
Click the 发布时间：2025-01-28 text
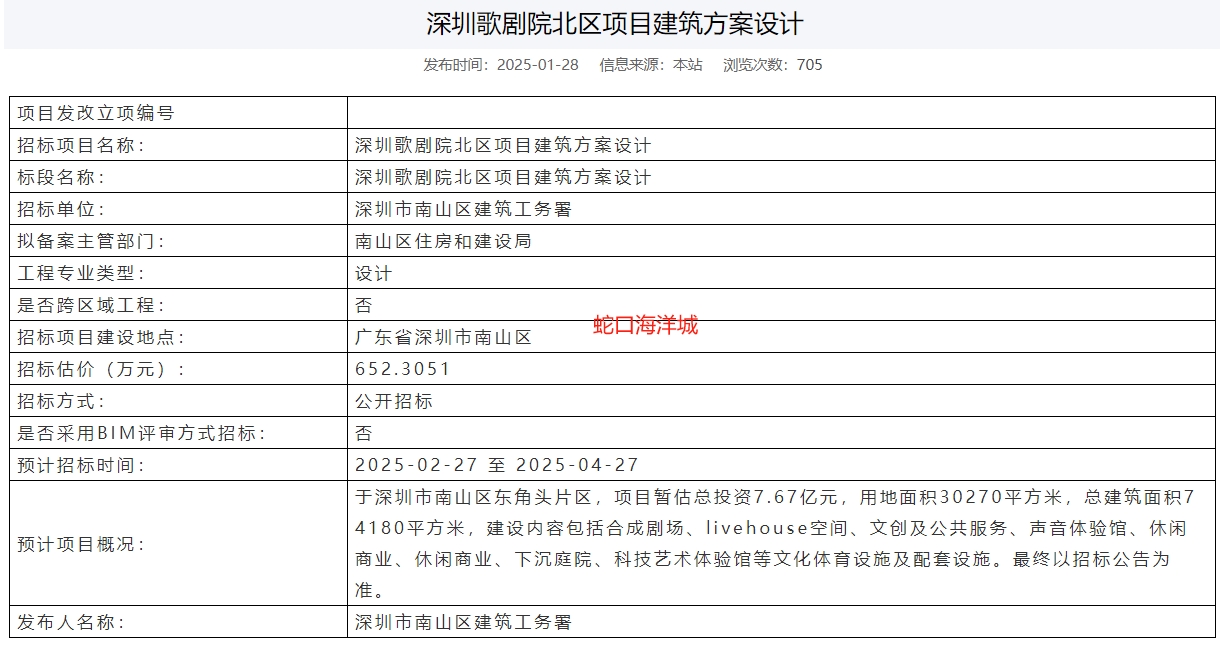tap(501, 65)
